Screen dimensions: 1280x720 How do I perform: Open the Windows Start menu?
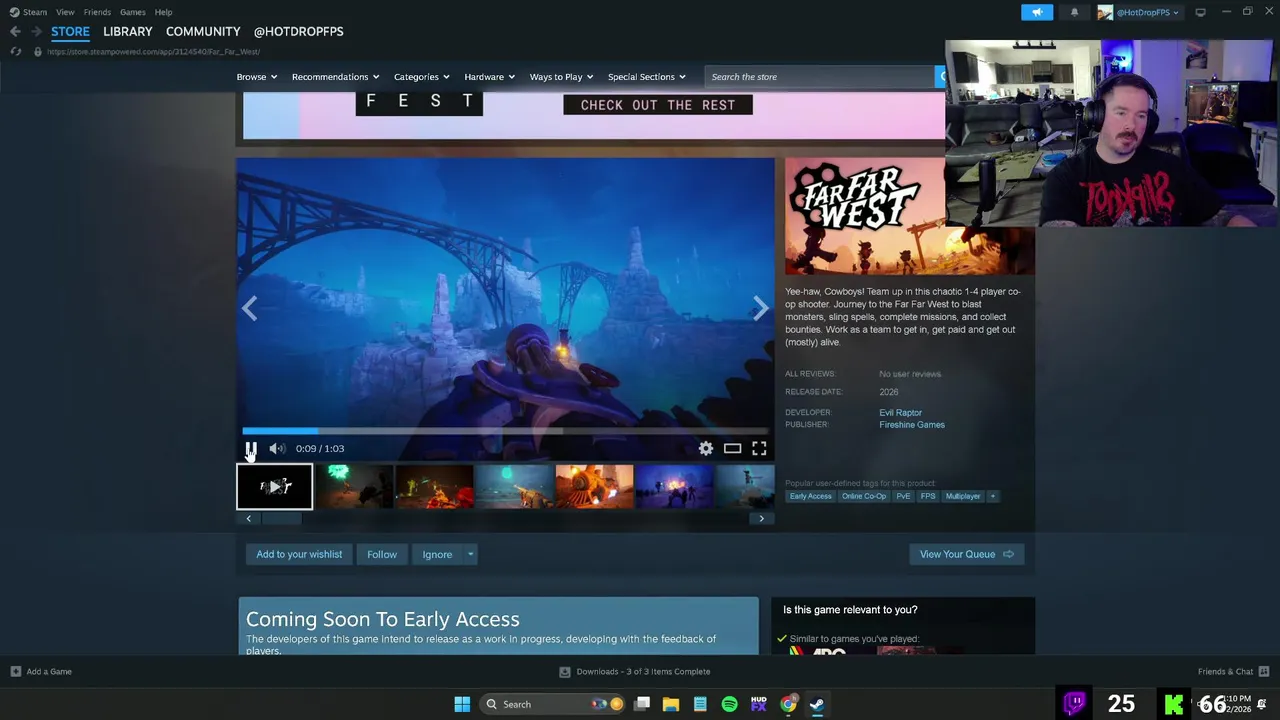click(x=462, y=704)
